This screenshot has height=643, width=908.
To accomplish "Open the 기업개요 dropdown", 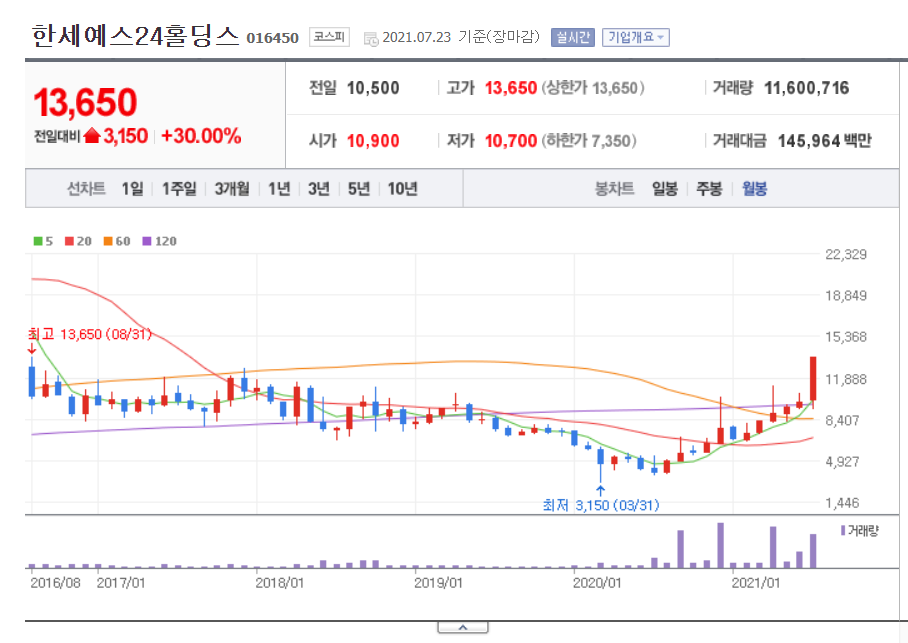I will [636, 38].
